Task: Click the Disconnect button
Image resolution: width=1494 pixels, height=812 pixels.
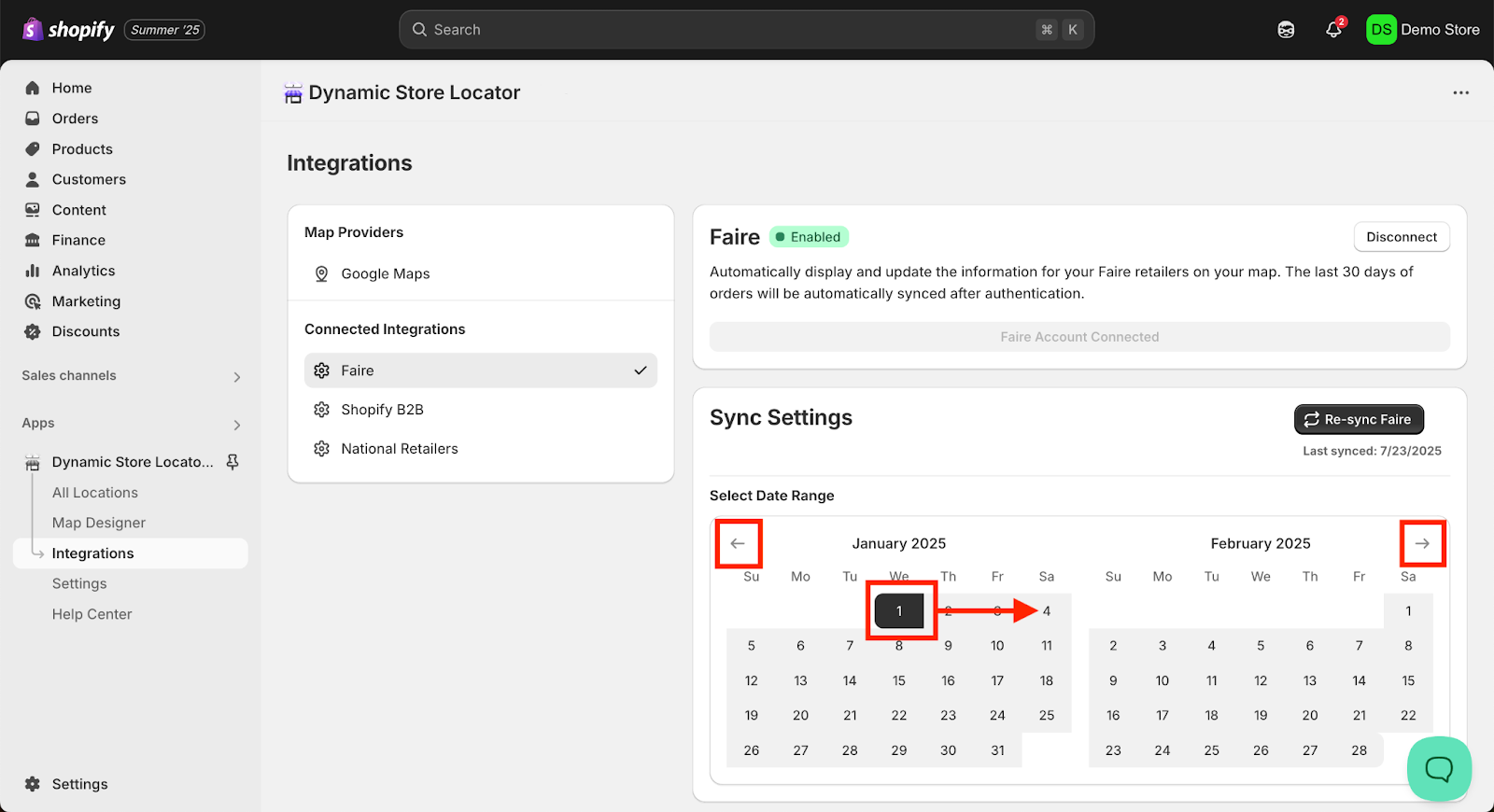Action: (1402, 237)
